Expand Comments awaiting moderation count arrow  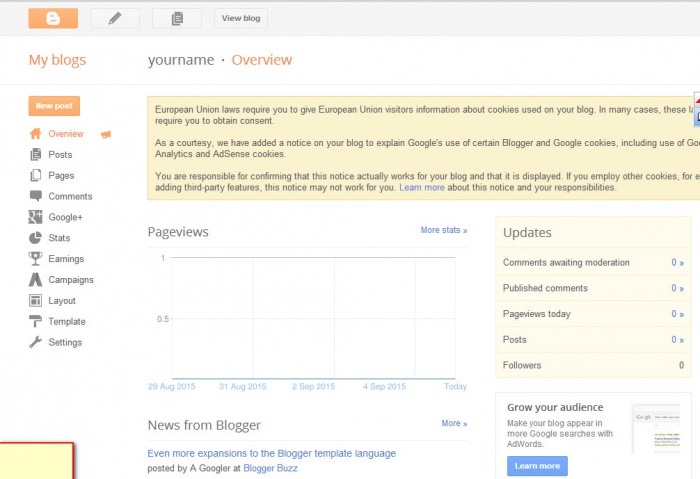point(678,263)
